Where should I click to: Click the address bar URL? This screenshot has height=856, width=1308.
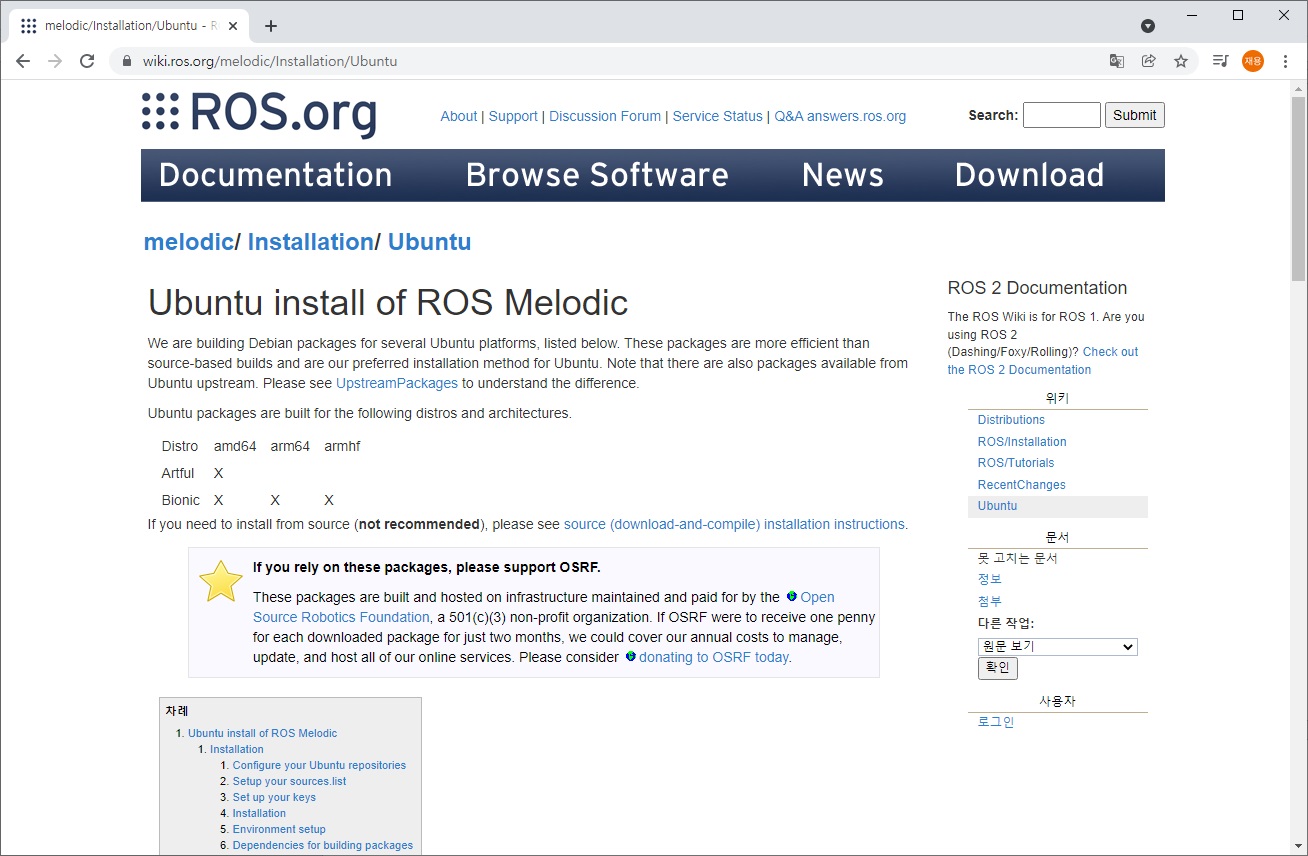[x=270, y=61]
